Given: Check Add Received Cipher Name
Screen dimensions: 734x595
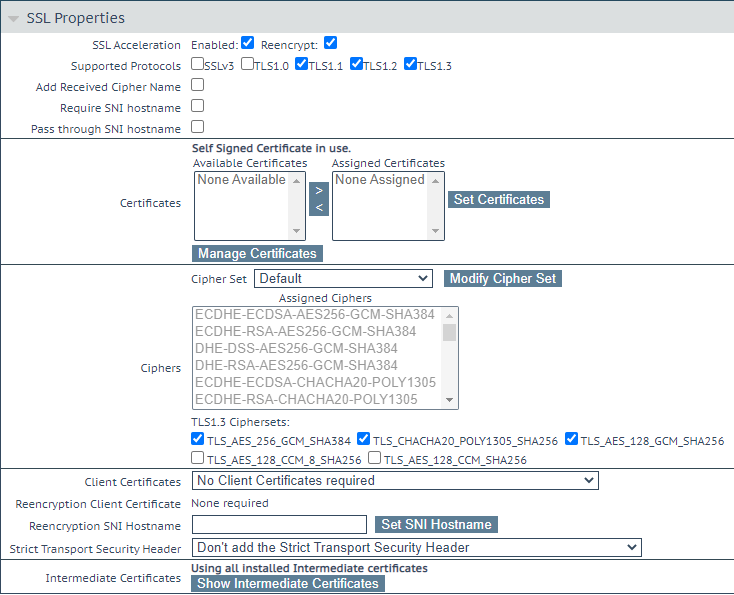Looking at the screenshot, I should pyautogui.click(x=198, y=85).
